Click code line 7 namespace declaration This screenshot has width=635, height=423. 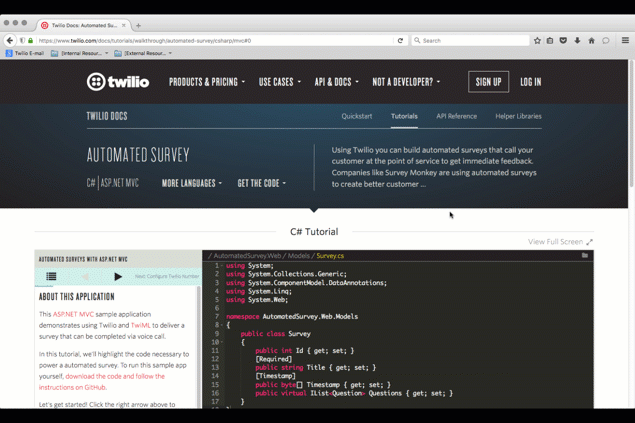292,317
